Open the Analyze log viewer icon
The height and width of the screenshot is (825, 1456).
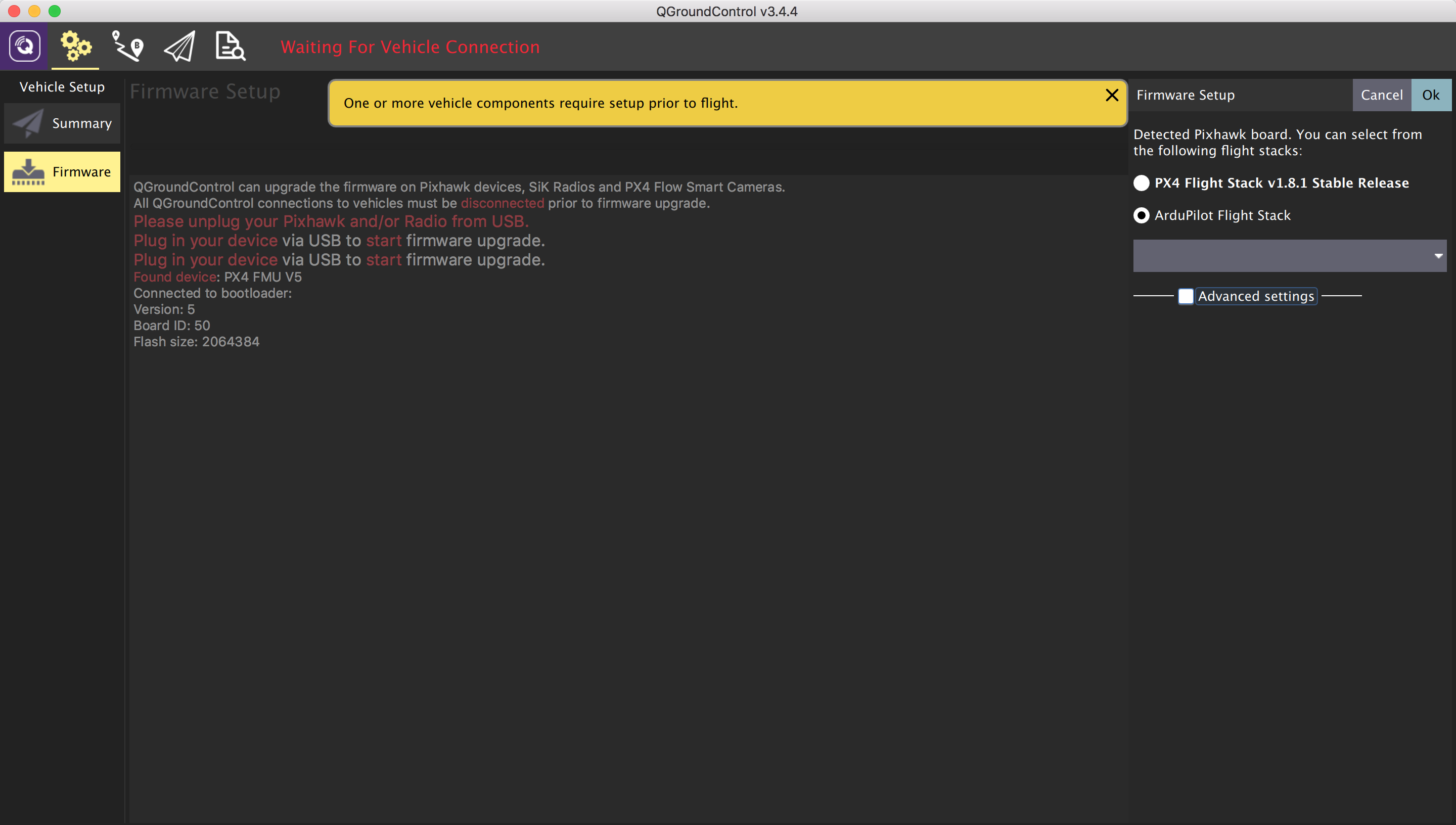[230, 46]
